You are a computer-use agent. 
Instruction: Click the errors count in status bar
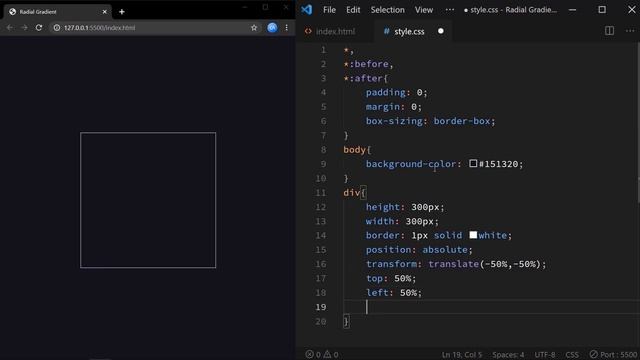pos(313,354)
